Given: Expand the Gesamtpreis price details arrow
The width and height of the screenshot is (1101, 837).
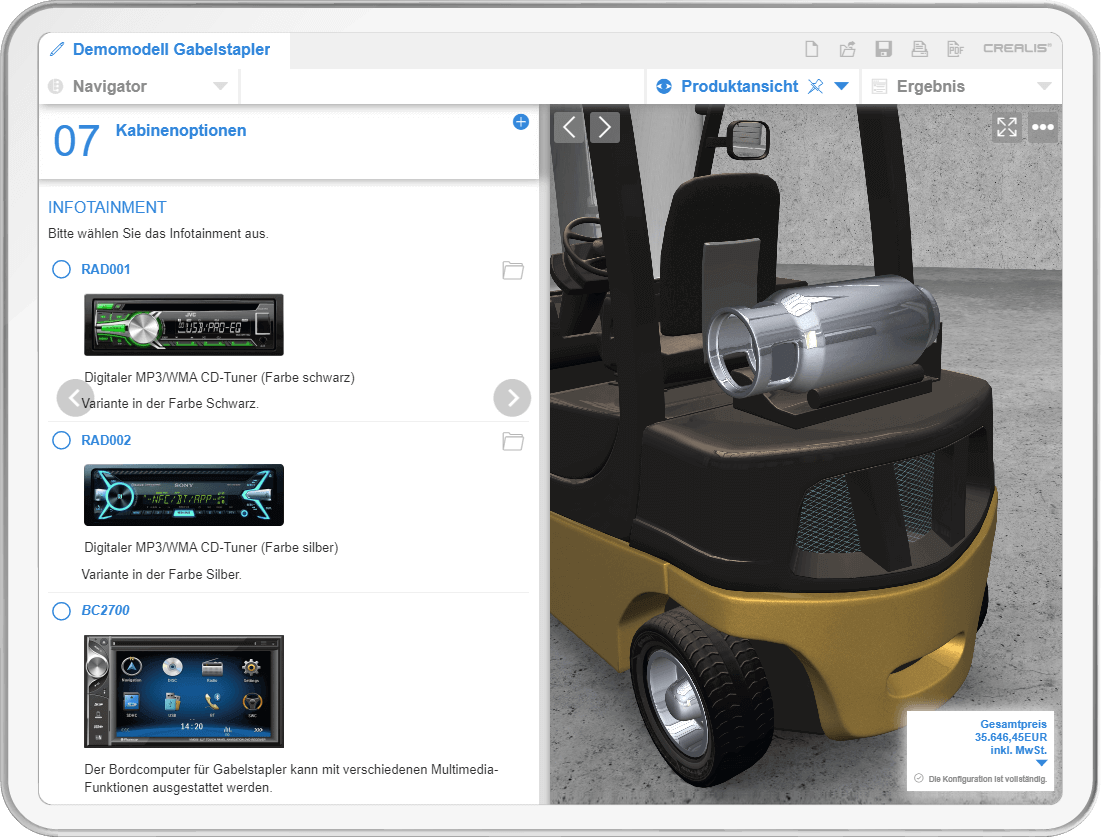Looking at the screenshot, I should 1041,763.
